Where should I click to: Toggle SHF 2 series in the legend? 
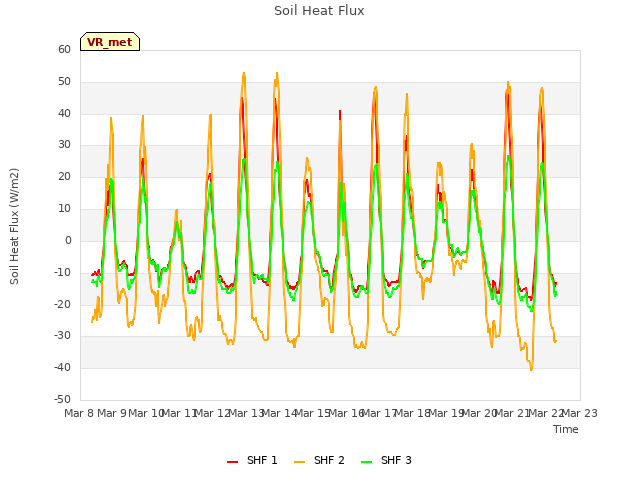pyautogui.click(x=319, y=460)
